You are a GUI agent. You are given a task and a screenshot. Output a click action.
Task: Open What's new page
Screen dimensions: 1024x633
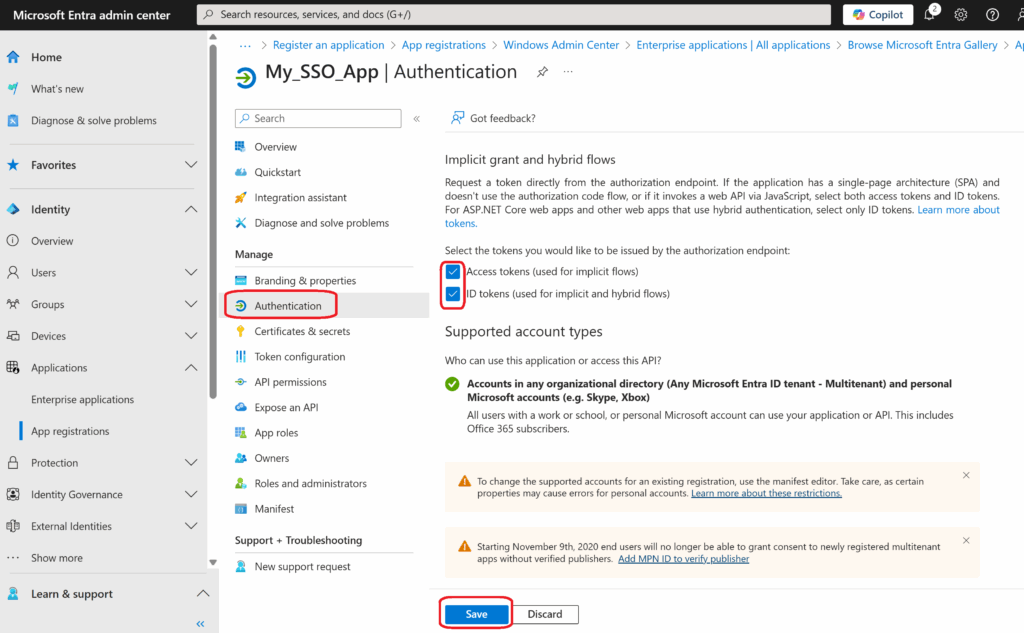(57, 89)
